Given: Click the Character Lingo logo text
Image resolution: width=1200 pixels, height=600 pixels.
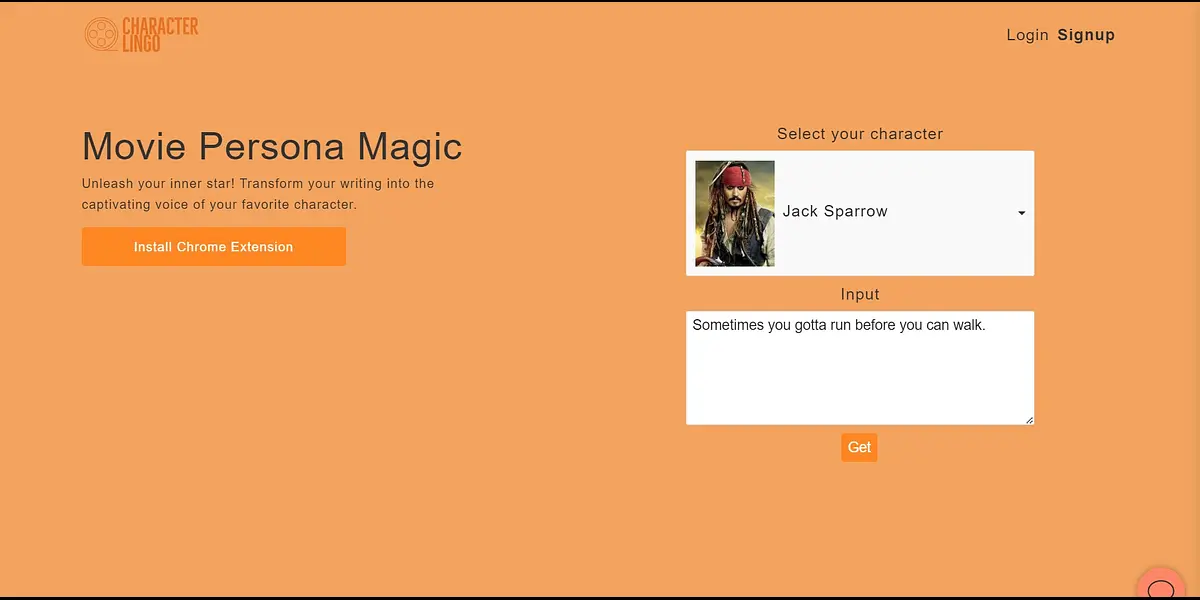Looking at the screenshot, I should (x=160, y=34).
